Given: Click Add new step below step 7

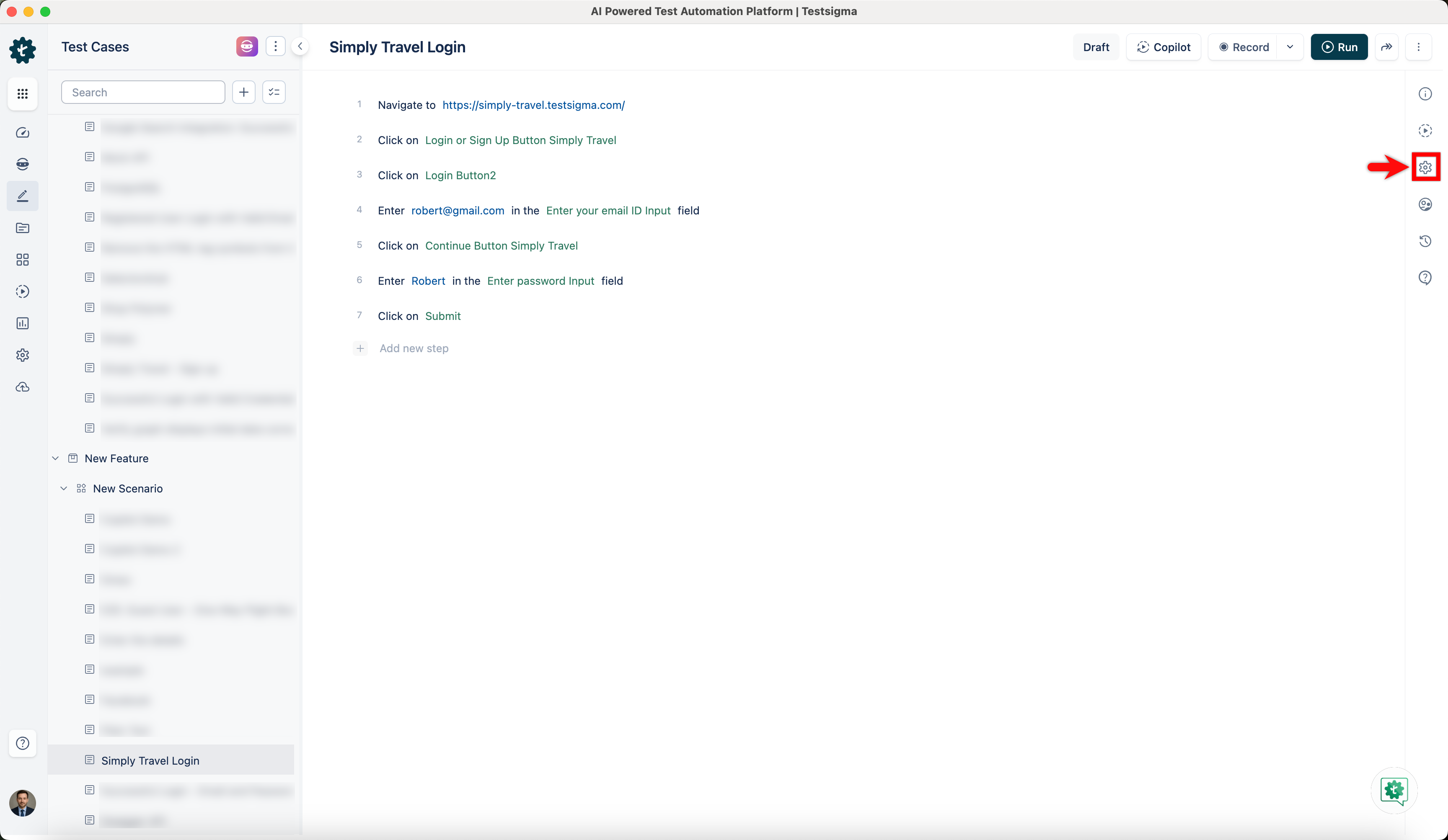Looking at the screenshot, I should (413, 348).
